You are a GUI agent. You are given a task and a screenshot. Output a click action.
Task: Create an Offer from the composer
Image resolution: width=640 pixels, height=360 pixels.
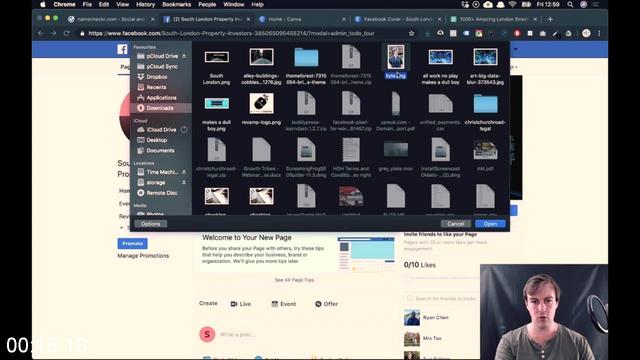327,304
